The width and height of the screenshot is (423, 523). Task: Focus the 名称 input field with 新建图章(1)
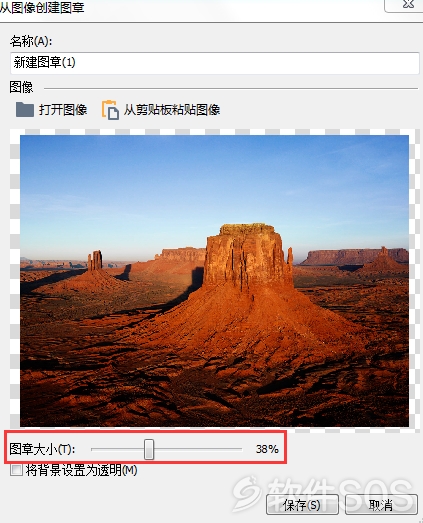tap(215, 63)
